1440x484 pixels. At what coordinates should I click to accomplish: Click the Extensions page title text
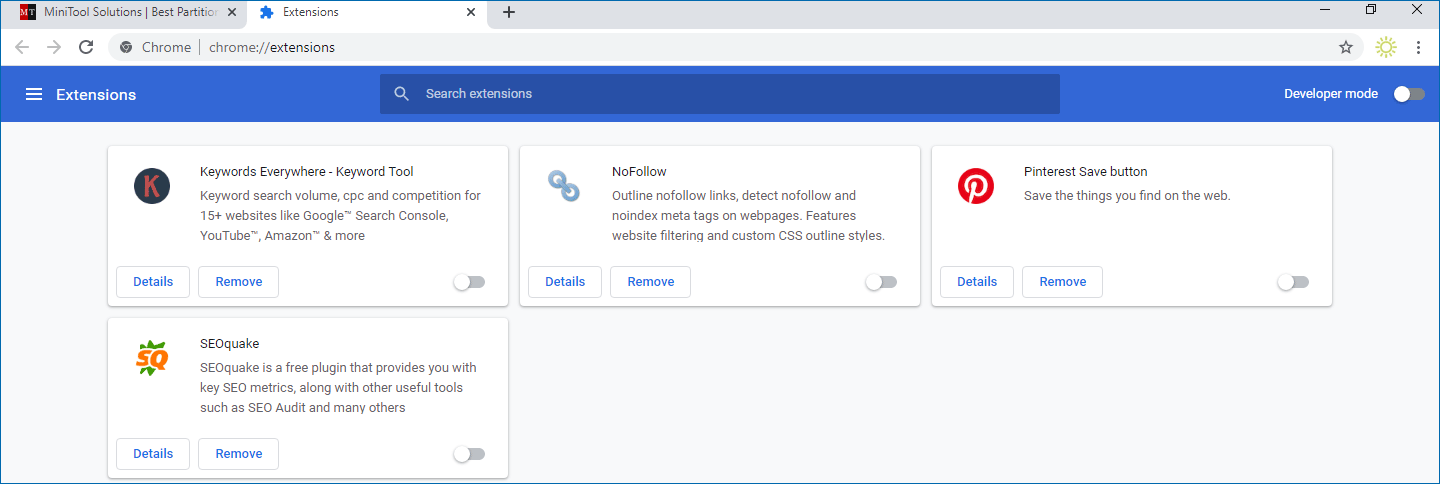point(96,95)
